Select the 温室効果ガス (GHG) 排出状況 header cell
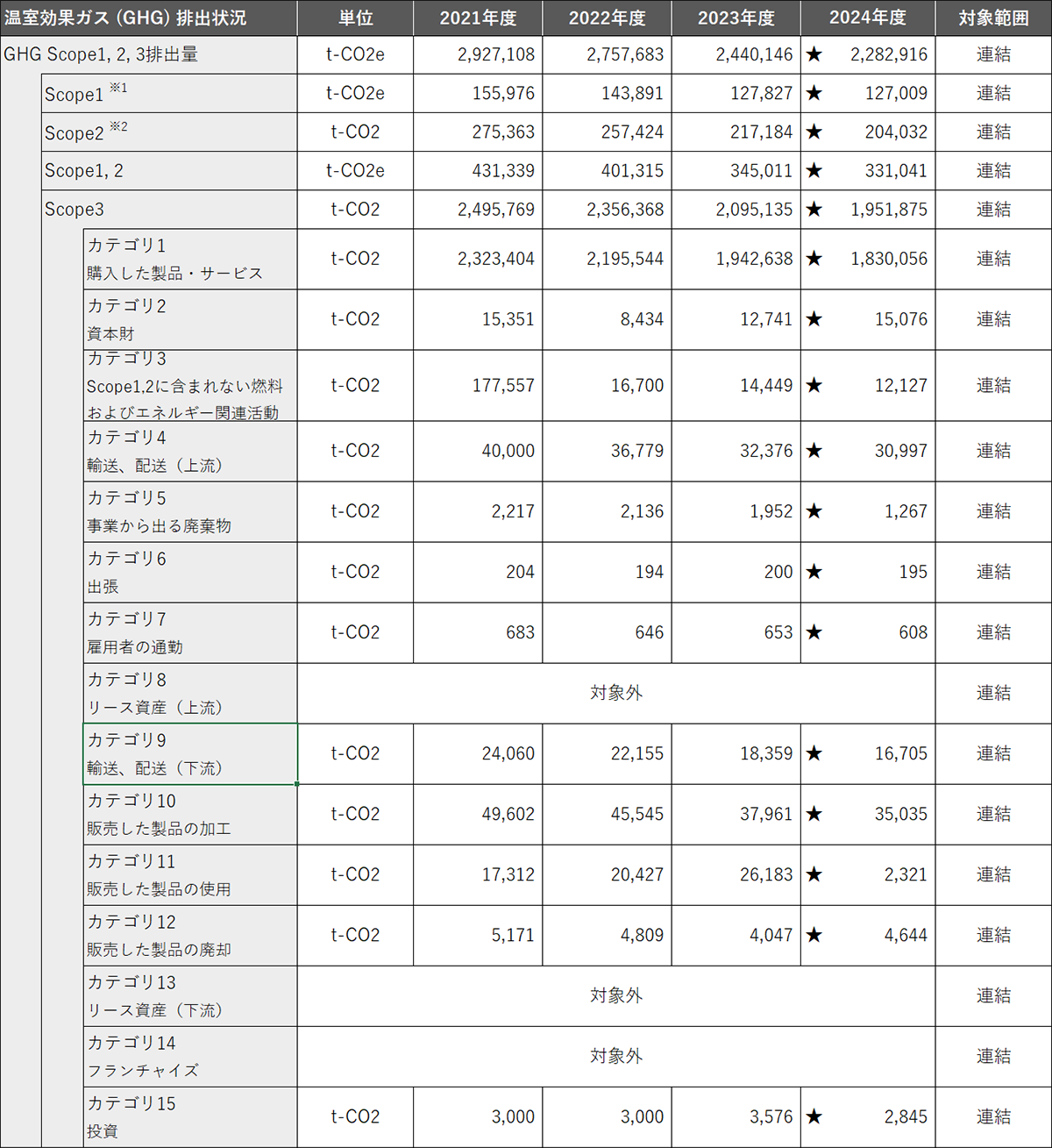This screenshot has height=1148, width=1052. 149,18
